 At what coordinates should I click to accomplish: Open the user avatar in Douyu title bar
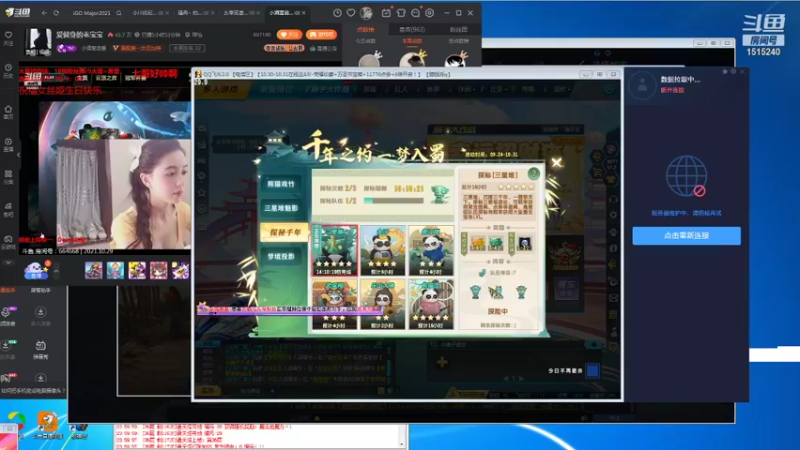(x=366, y=13)
